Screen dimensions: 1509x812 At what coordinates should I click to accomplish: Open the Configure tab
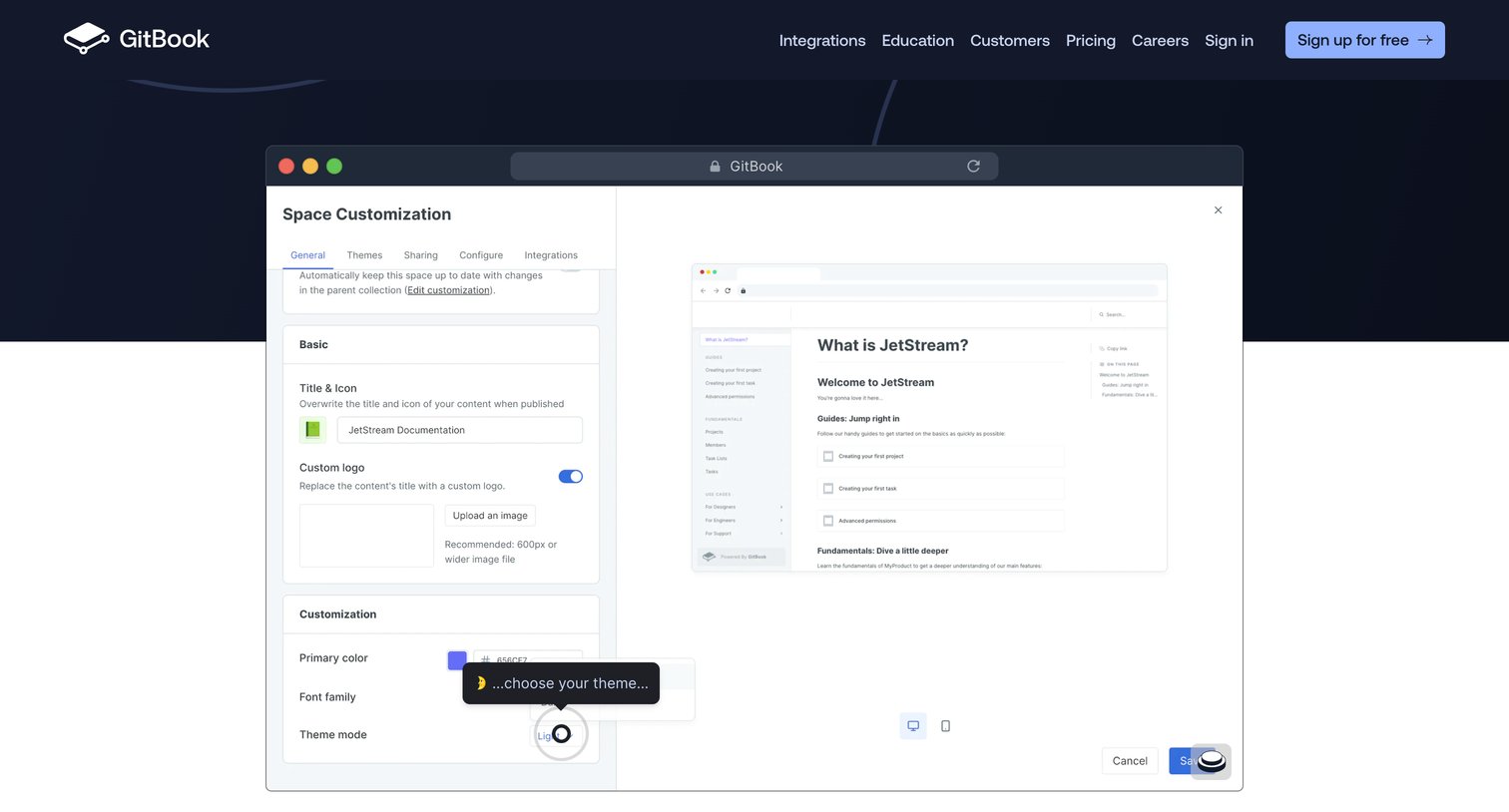[481, 255]
